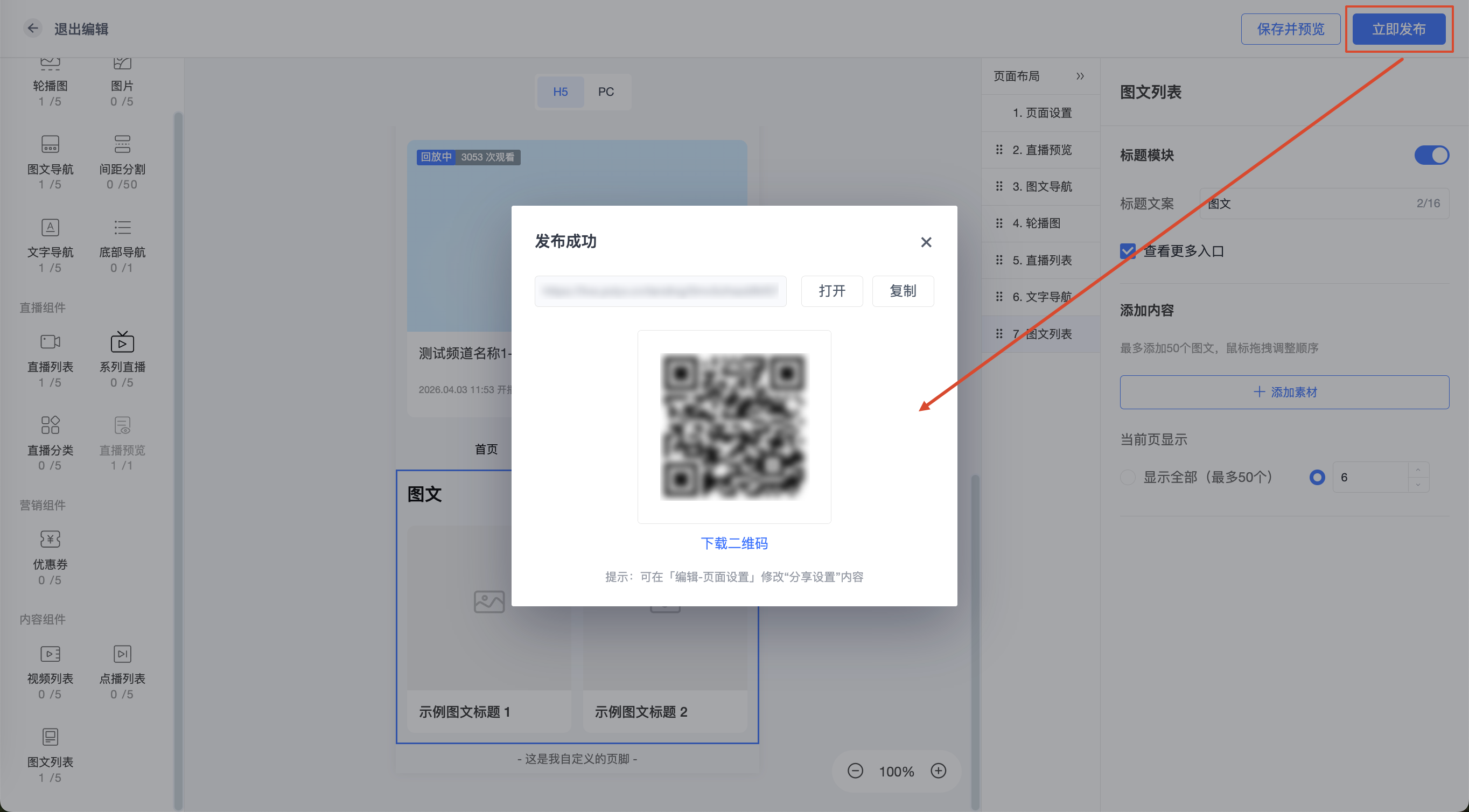Screen dimensions: 1469x812
Task: Click the 添加素材 button
Action: click(x=1284, y=392)
